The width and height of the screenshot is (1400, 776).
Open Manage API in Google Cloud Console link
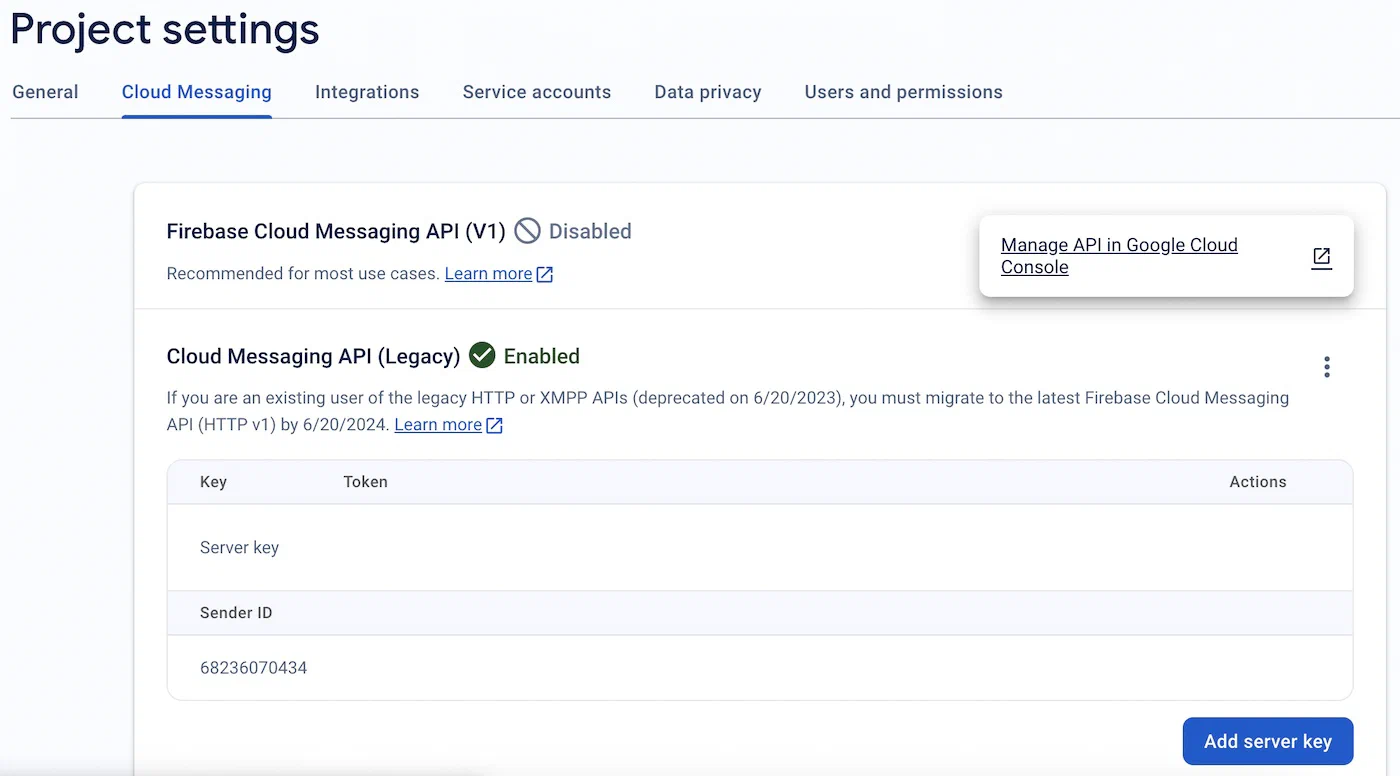tap(1119, 256)
